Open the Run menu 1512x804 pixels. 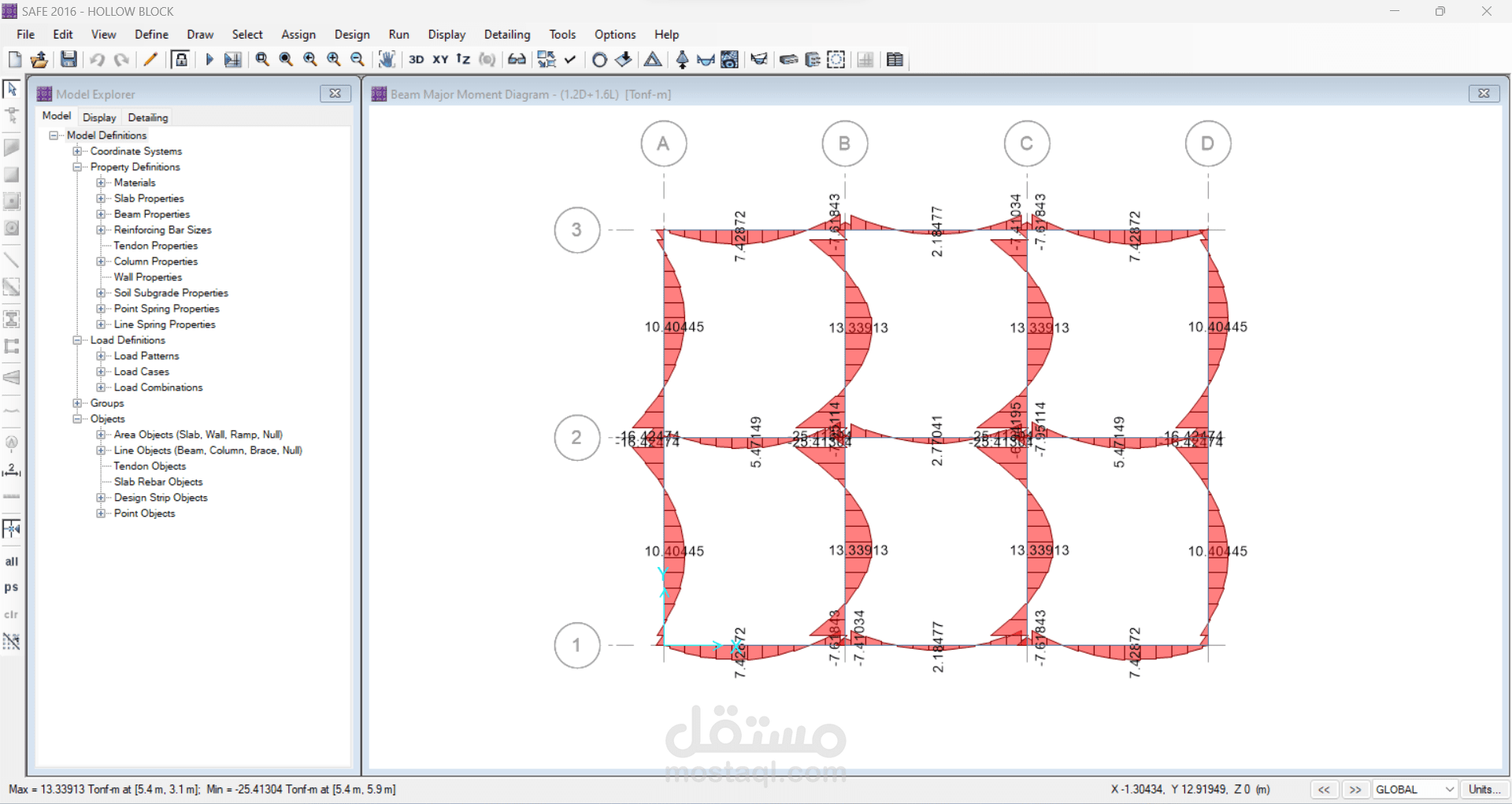tap(399, 35)
